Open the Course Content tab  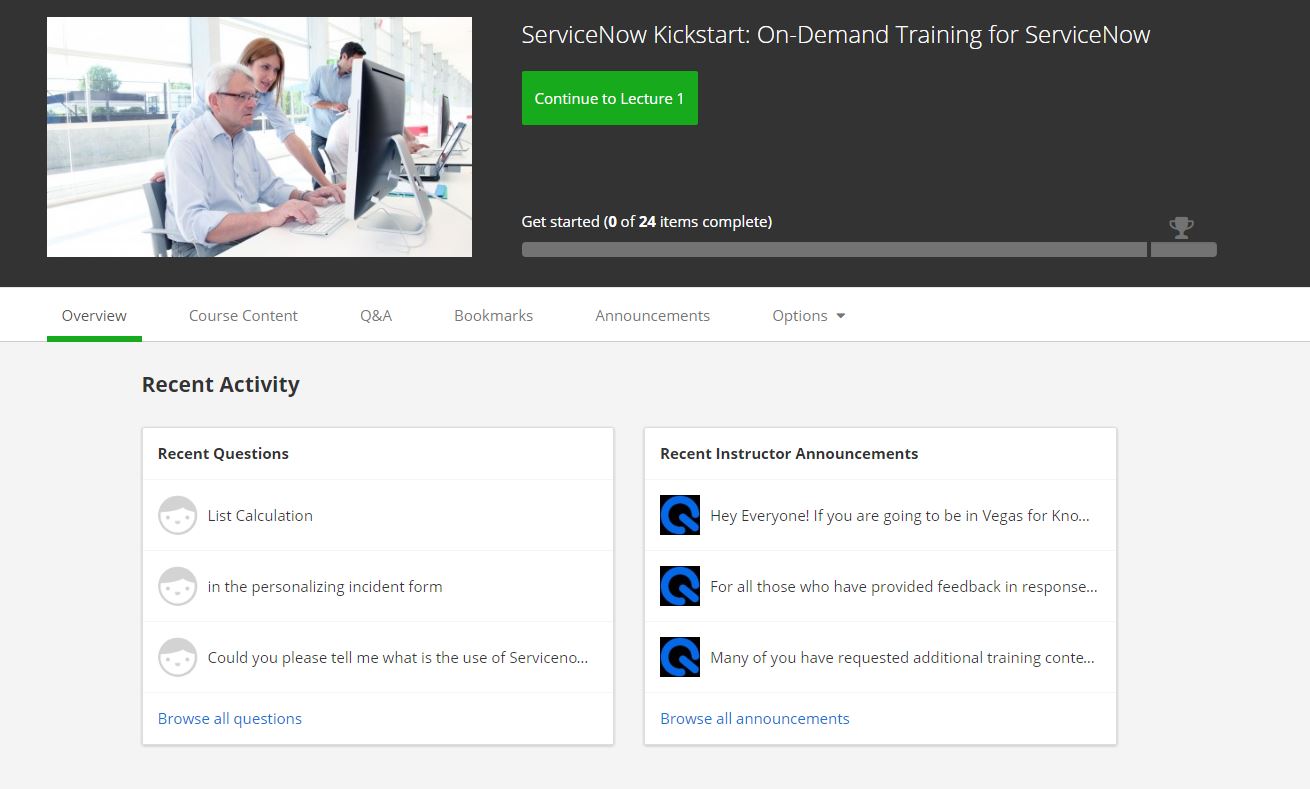point(243,315)
